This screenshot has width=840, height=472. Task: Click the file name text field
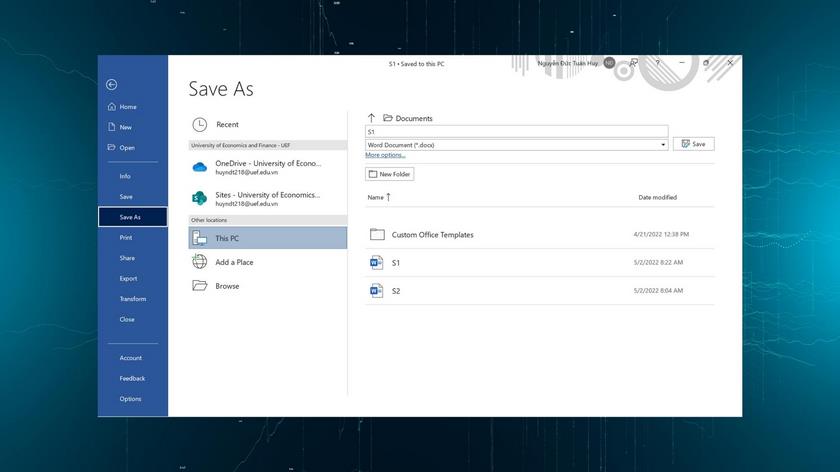tap(516, 131)
